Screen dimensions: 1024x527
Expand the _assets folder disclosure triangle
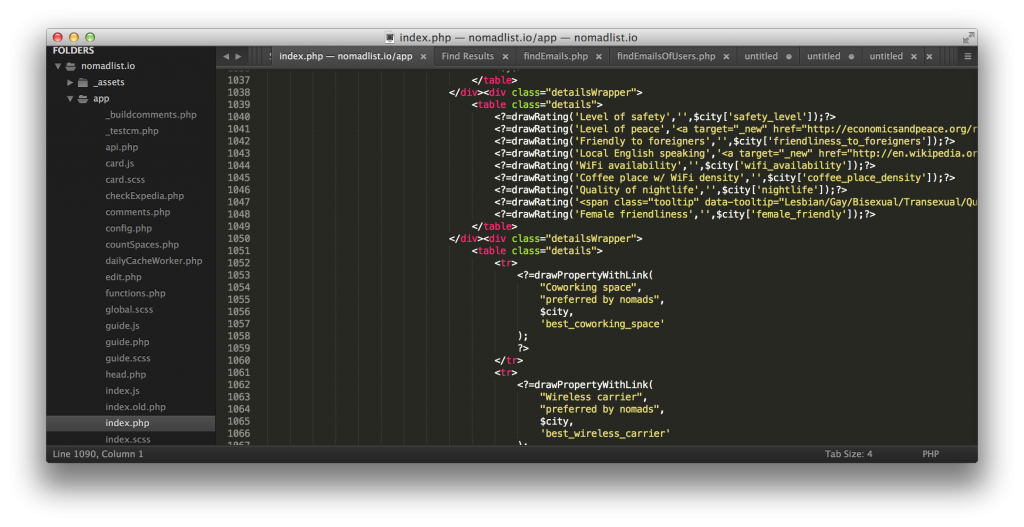[70, 82]
